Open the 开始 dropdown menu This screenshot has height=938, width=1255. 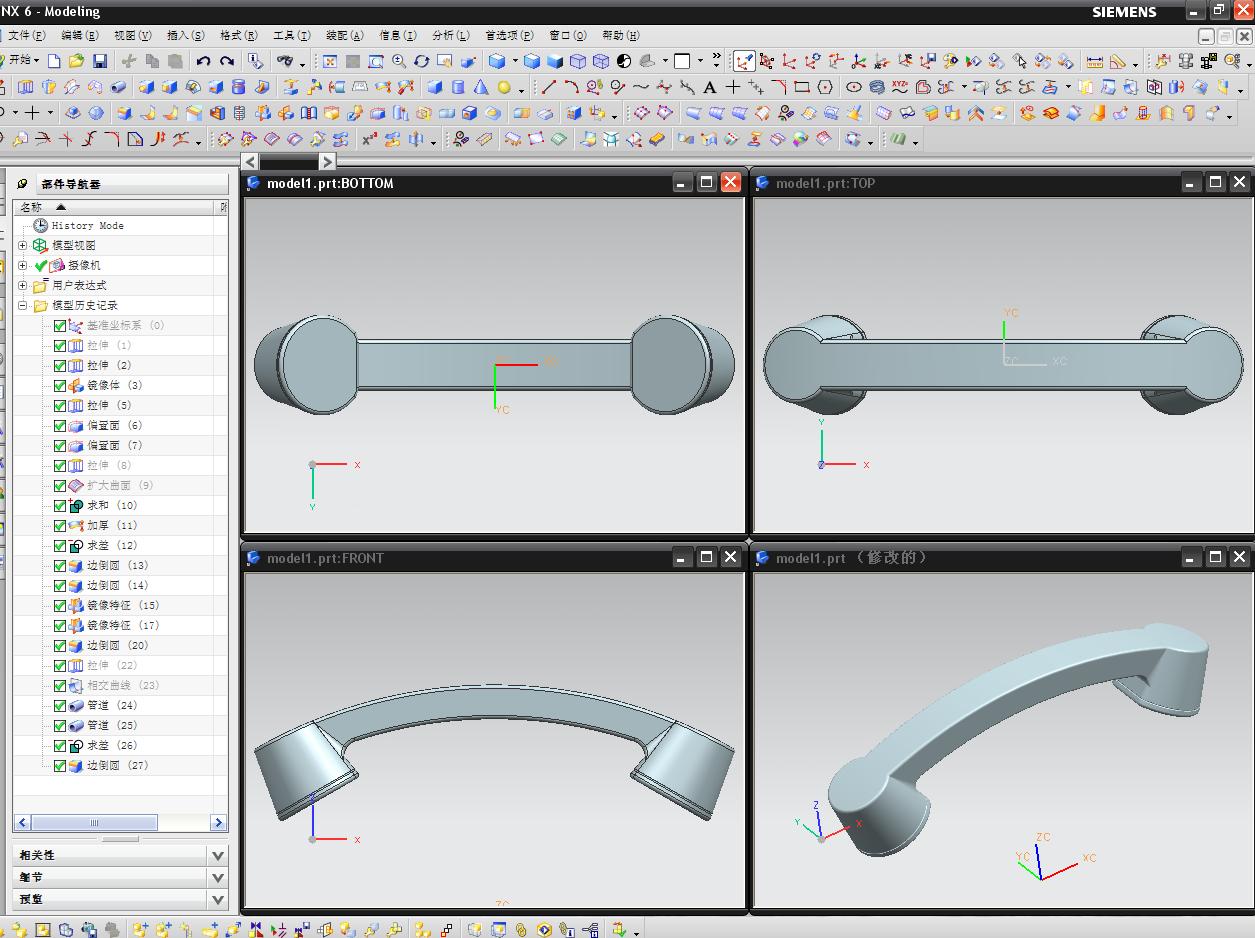(23, 61)
